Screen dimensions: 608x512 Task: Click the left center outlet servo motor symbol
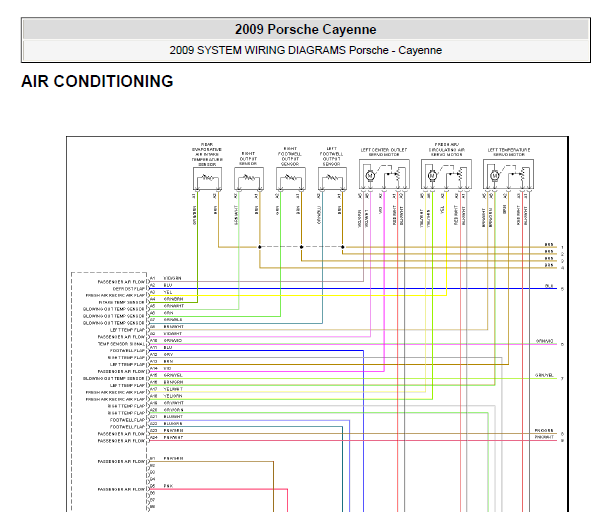pyautogui.click(x=384, y=174)
